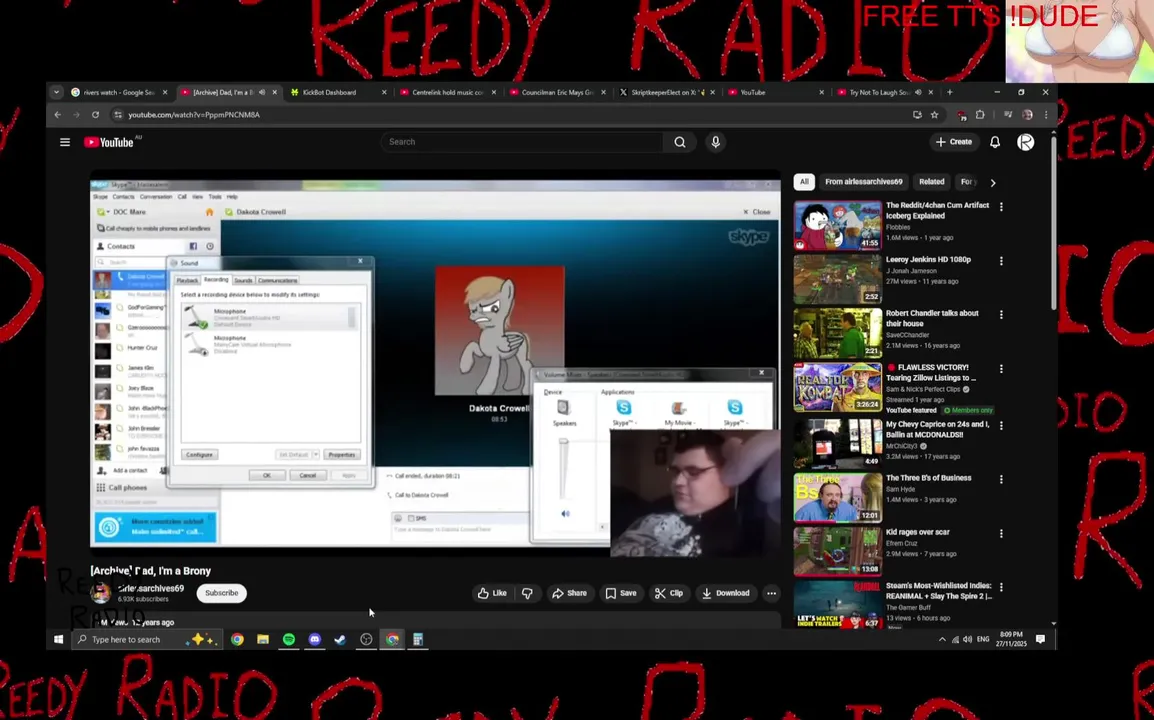Screen dimensions: 1154x720
Task: Click the browser address bar URL
Action: tap(194, 115)
